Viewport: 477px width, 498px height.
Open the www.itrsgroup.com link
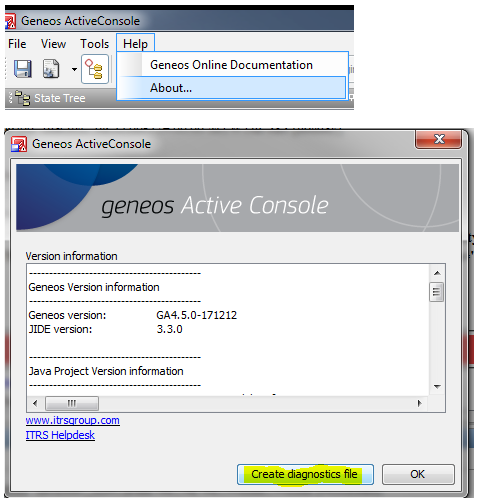pos(73,420)
